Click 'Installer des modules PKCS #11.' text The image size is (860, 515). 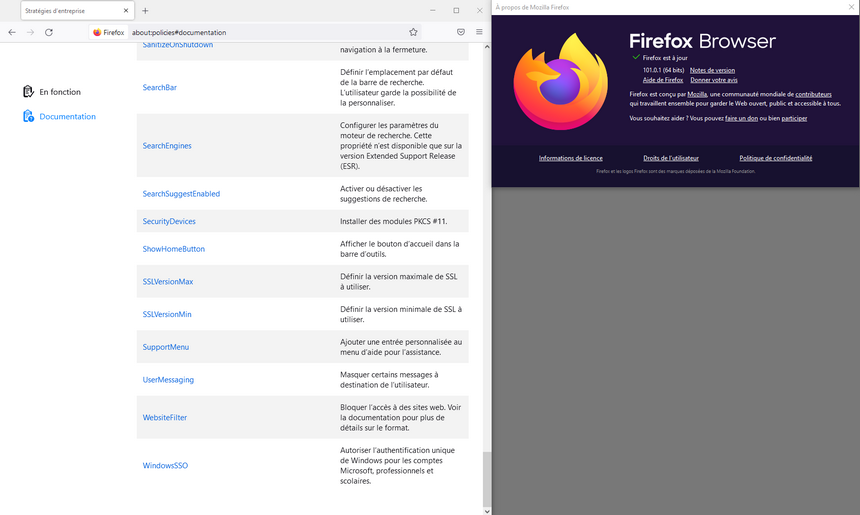[393, 221]
